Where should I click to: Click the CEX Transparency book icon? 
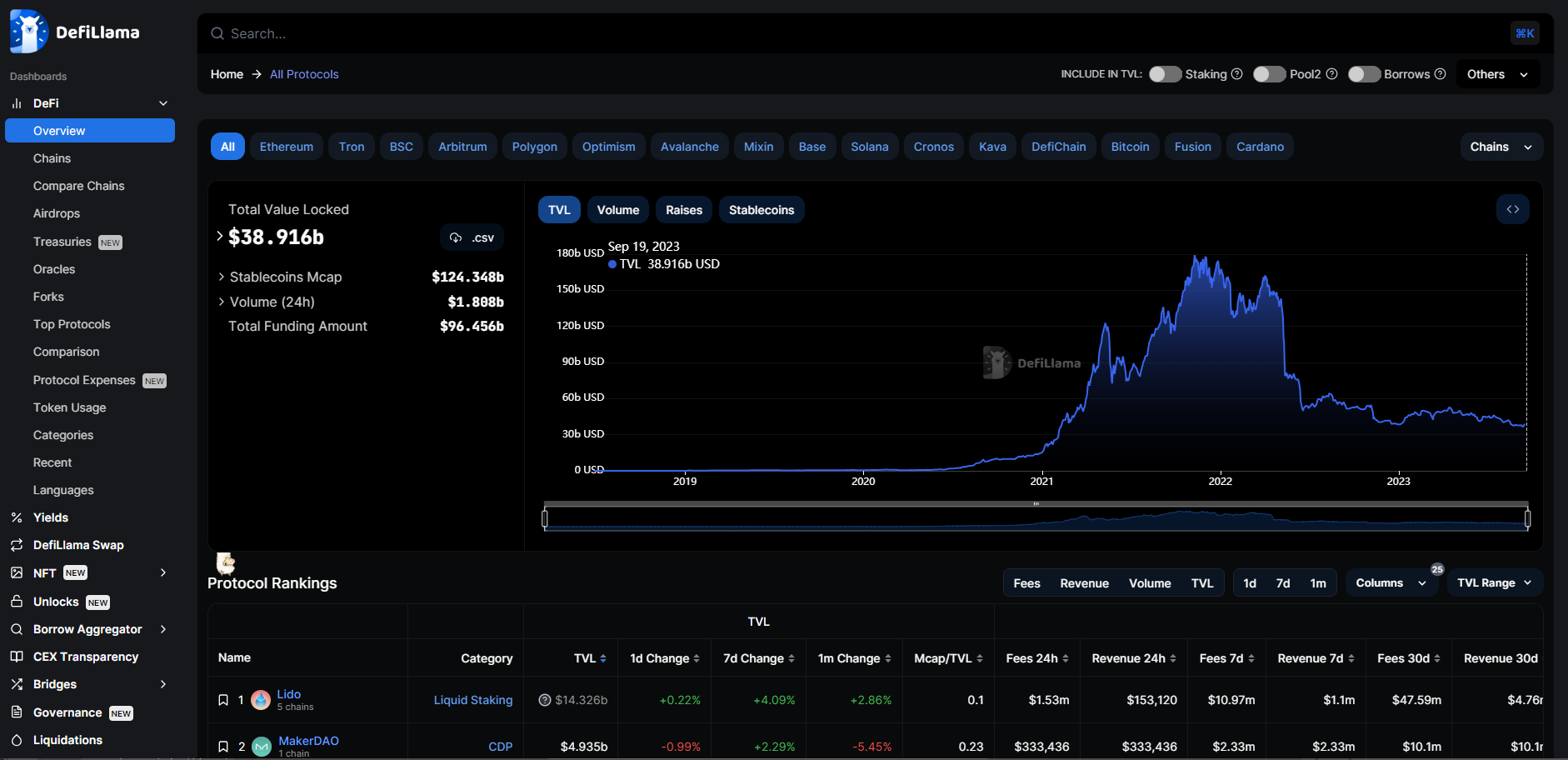pos(17,657)
